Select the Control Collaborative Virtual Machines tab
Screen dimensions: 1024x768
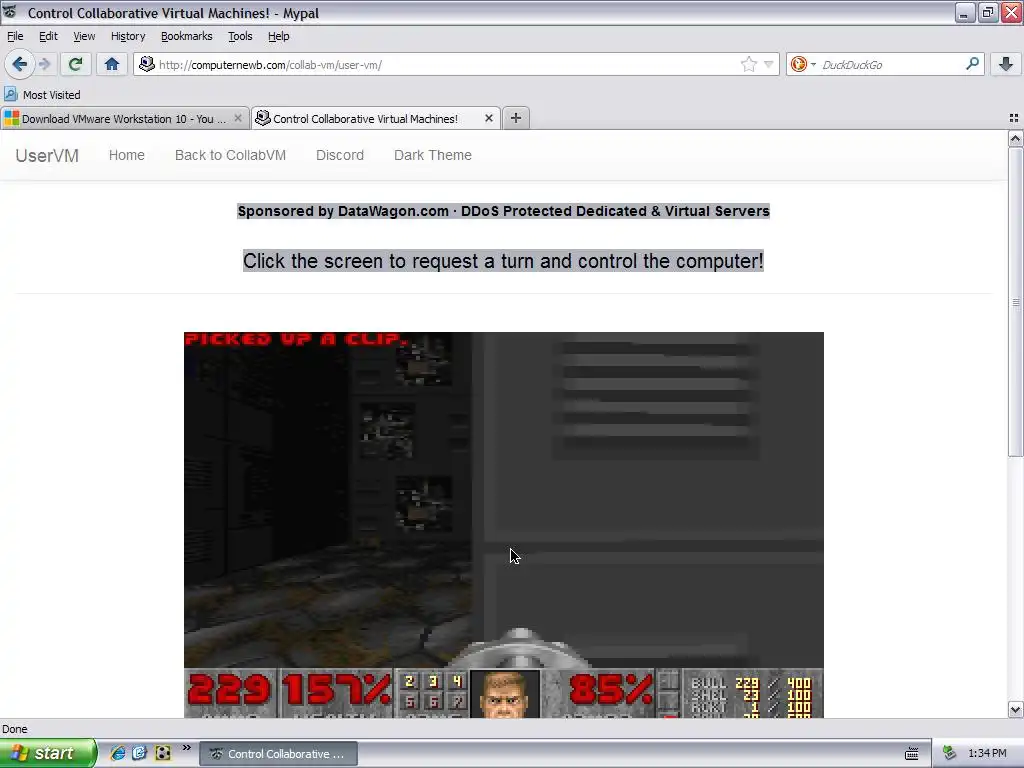[366, 119]
